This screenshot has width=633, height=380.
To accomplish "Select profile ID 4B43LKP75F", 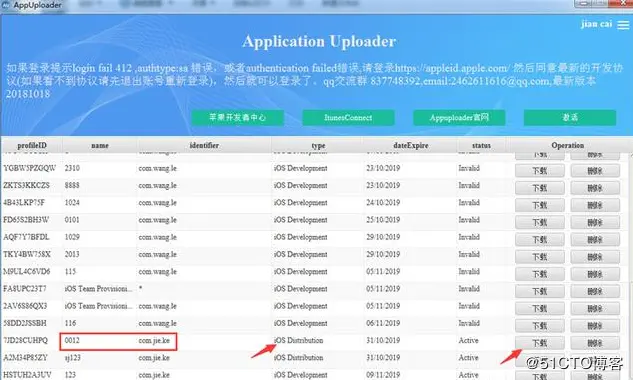I will pyautogui.click(x=24, y=202).
